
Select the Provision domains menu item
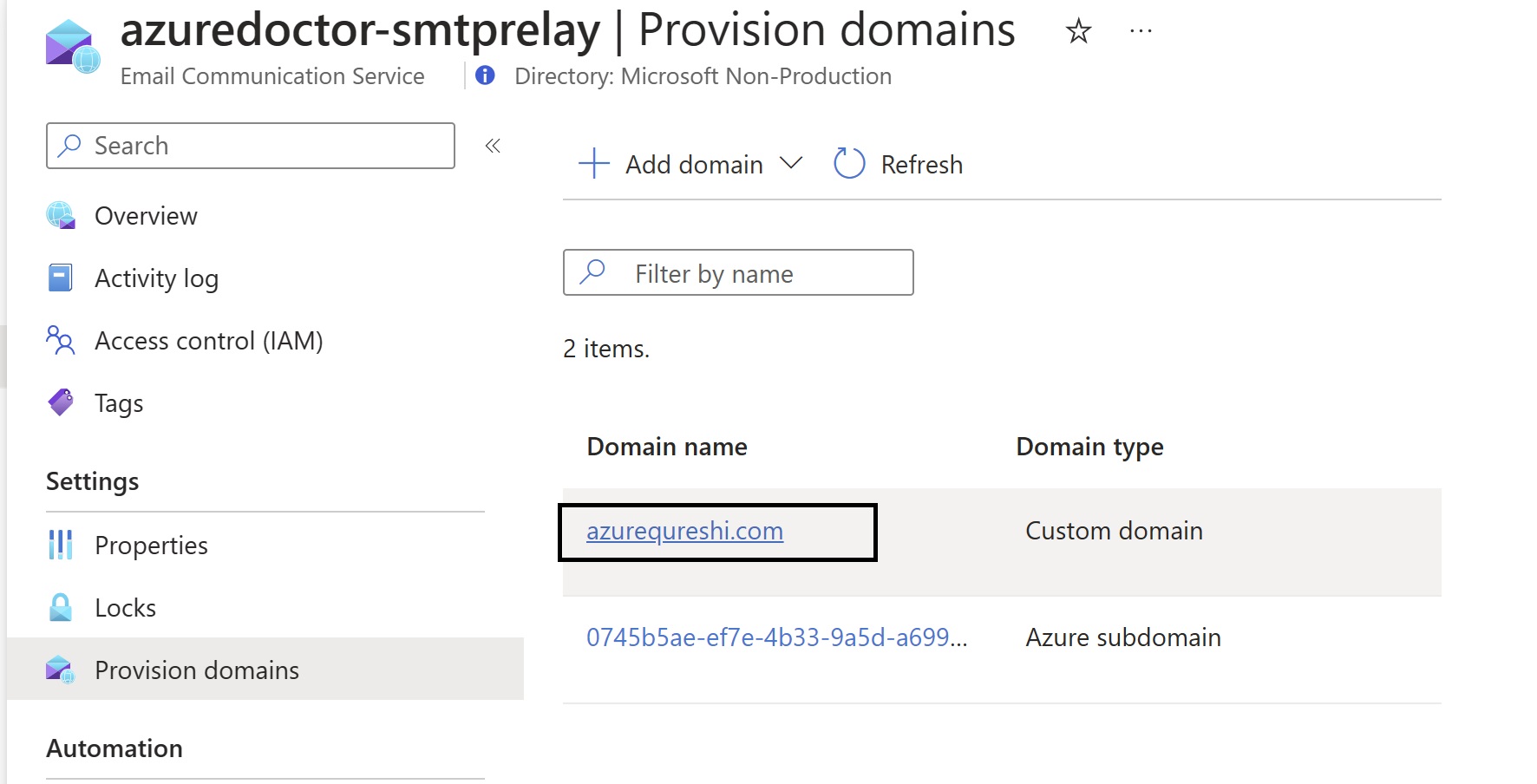[265, 669]
